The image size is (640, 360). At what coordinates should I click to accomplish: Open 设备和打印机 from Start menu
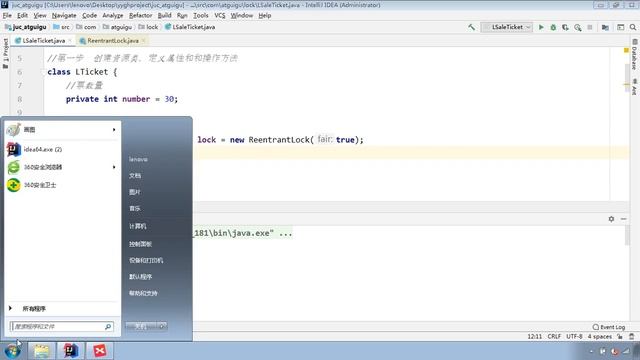146,260
